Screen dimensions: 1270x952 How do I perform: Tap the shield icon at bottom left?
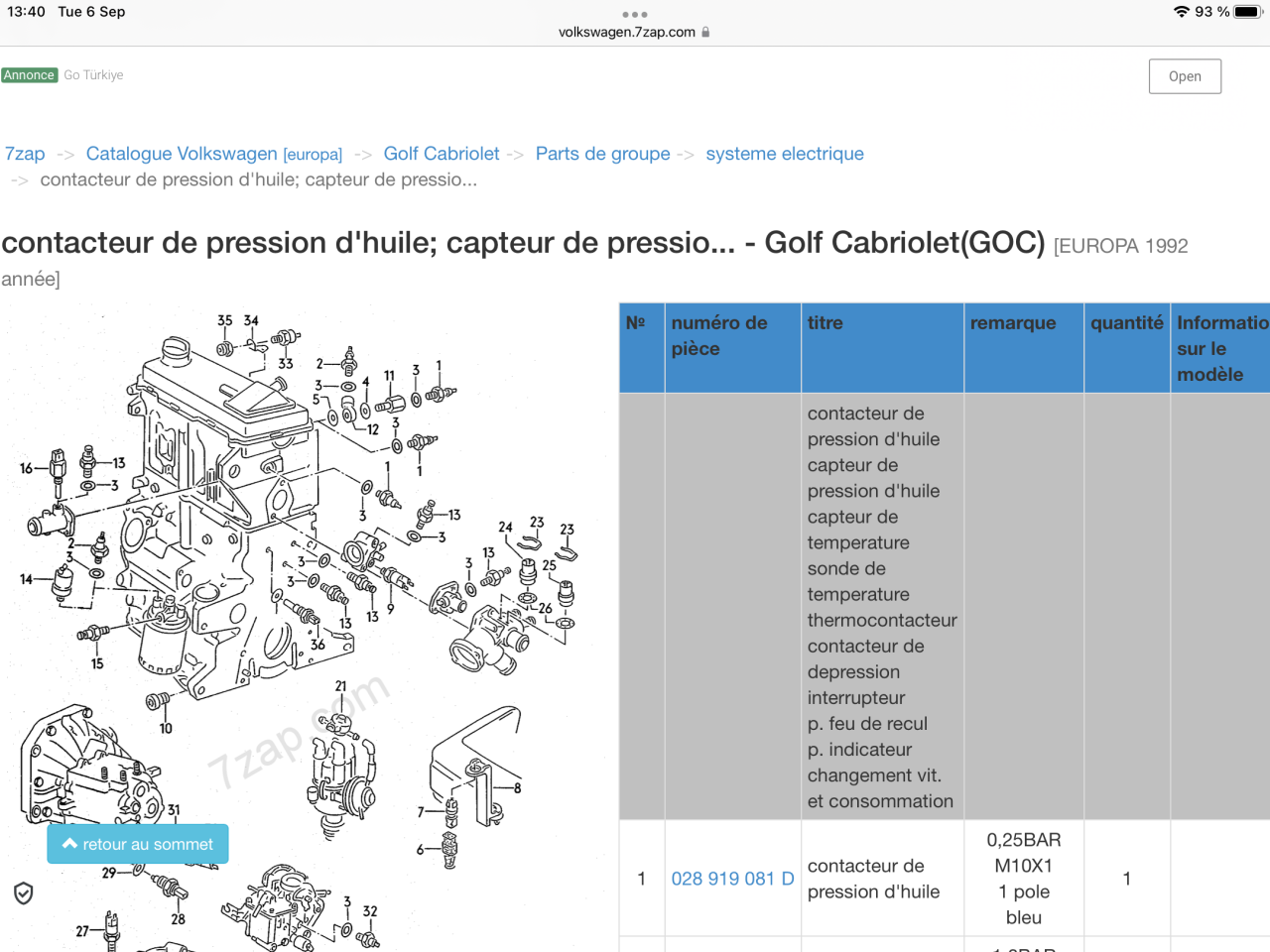pyautogui.click(x=24, y=893)
